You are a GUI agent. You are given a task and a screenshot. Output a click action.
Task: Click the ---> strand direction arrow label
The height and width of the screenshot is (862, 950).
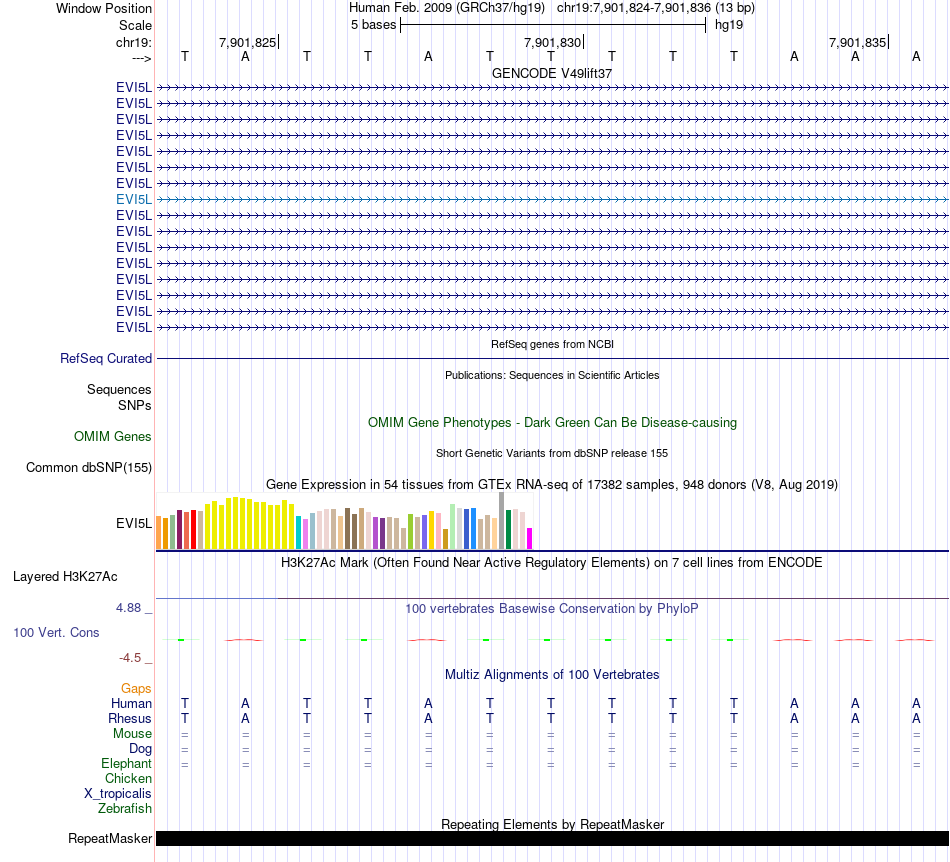(x=141, y=58)
